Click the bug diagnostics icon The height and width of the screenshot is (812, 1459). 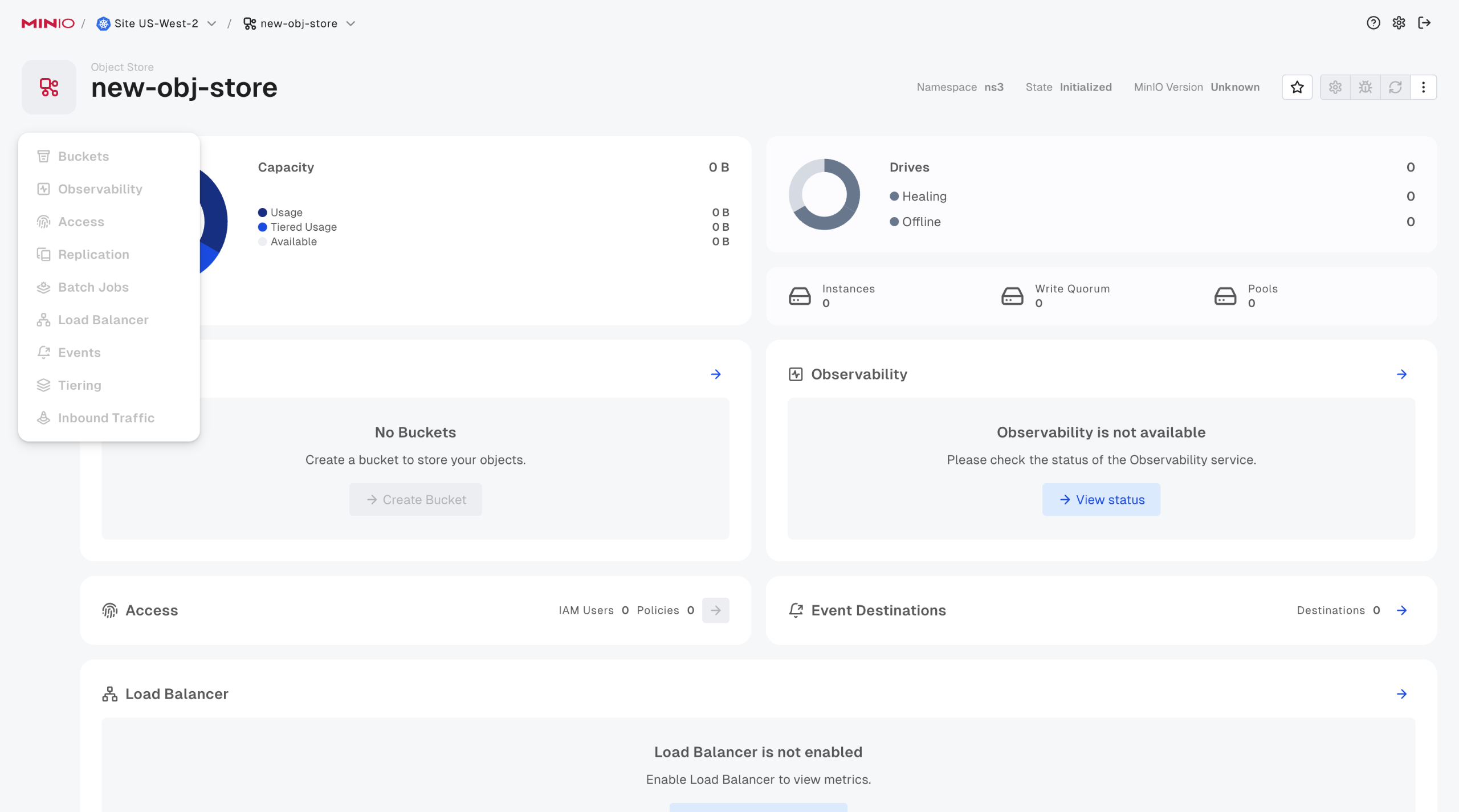pos(1366,87)
